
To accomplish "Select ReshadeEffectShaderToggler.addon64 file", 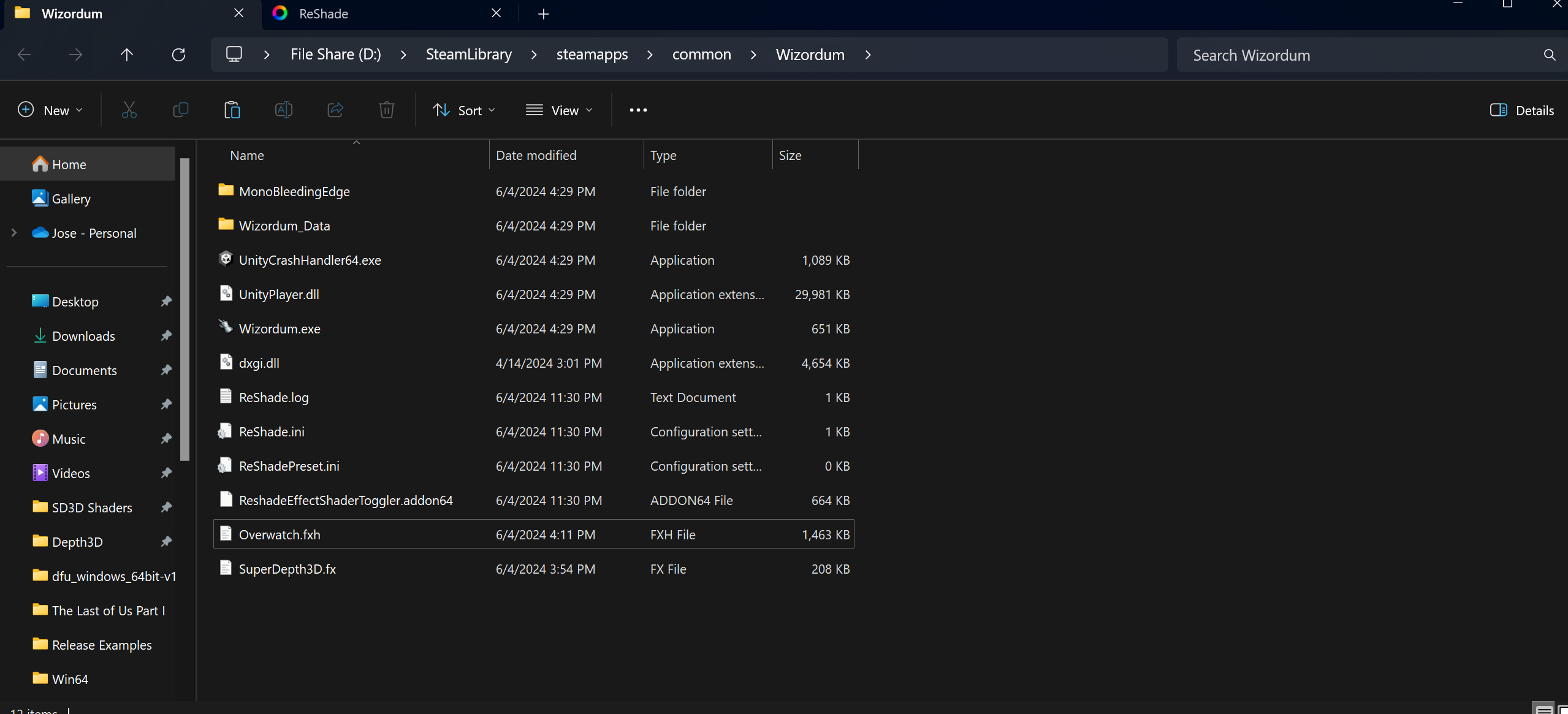I will click(533, 500).
